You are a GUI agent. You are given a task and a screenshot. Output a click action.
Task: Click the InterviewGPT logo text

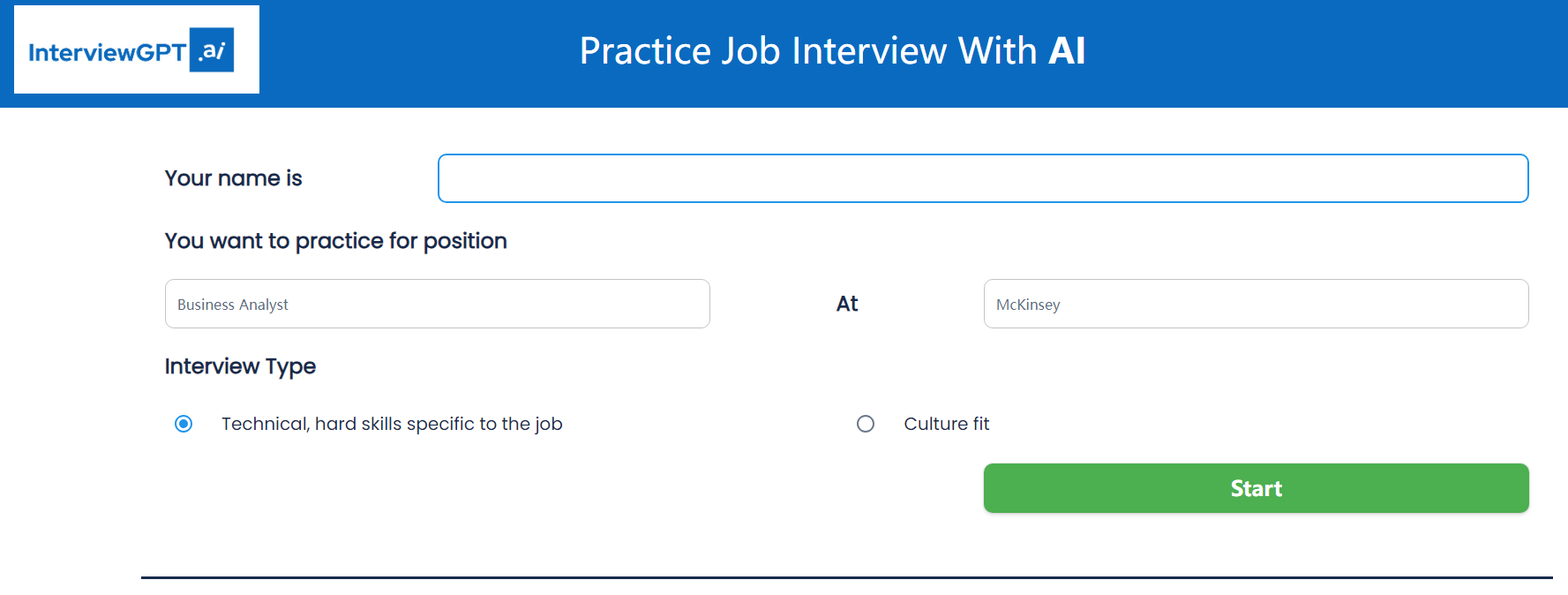tap(107, 53)
